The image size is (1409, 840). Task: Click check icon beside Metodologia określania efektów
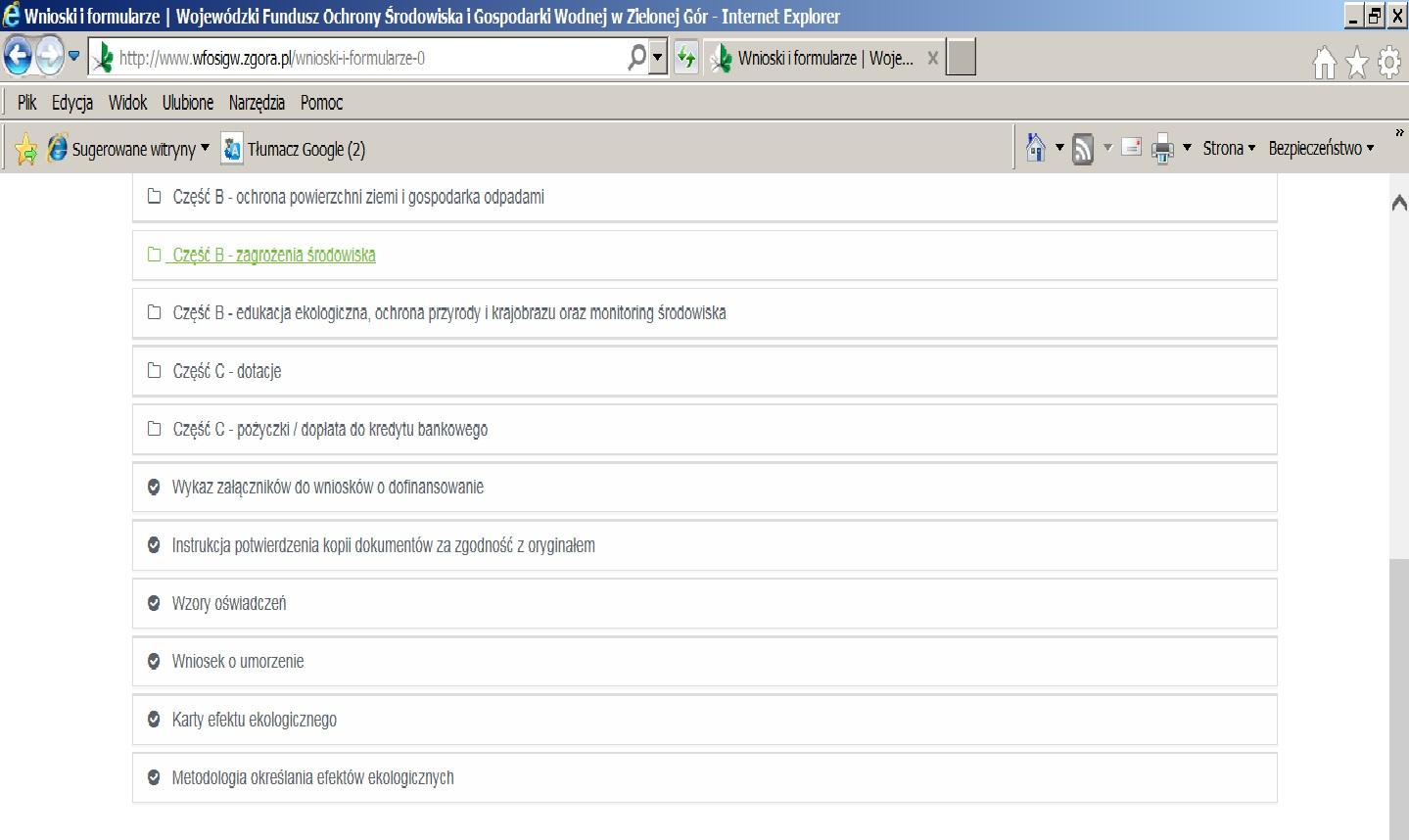154,777
